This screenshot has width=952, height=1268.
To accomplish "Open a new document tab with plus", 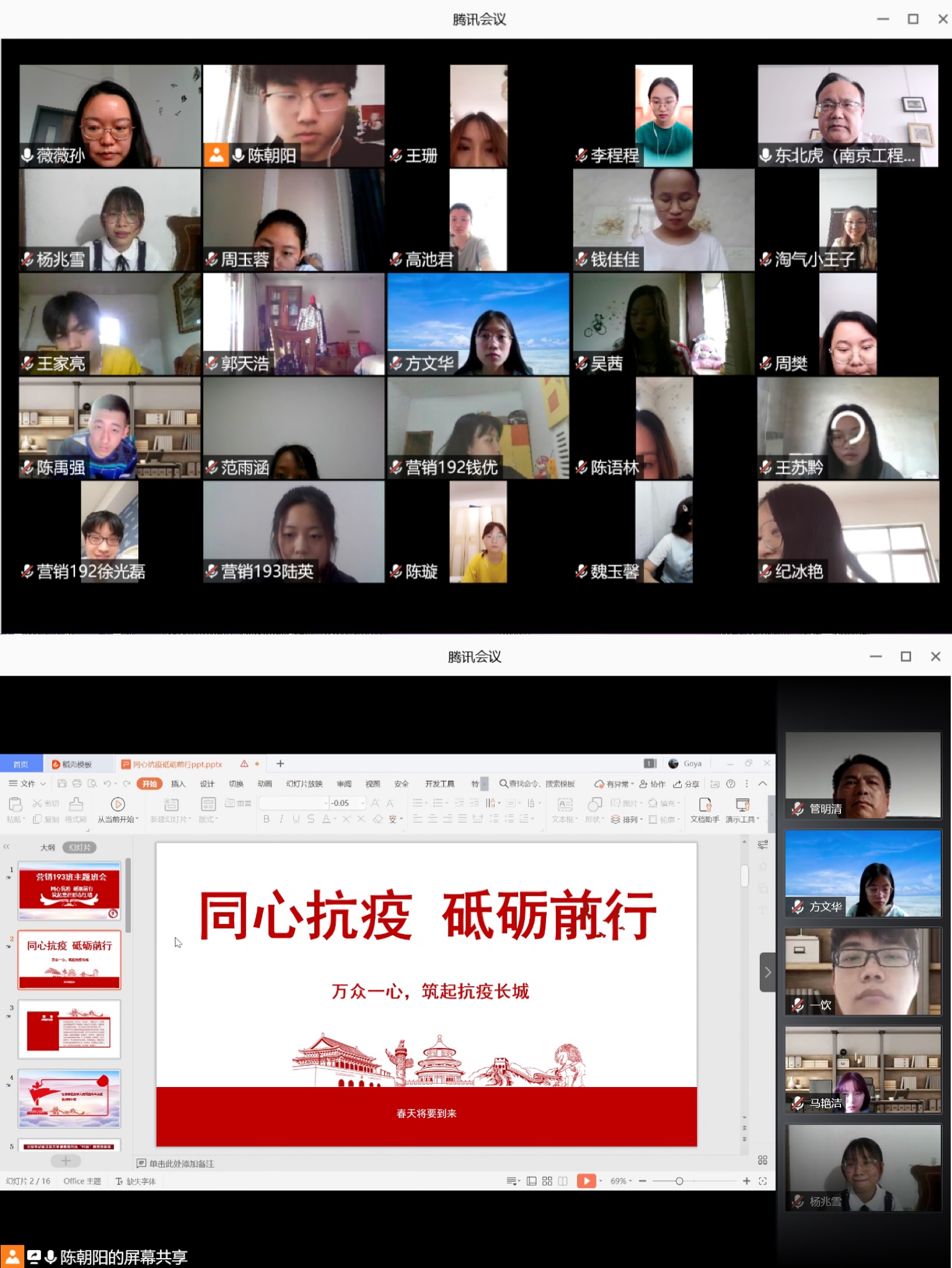I will [280, 764].
